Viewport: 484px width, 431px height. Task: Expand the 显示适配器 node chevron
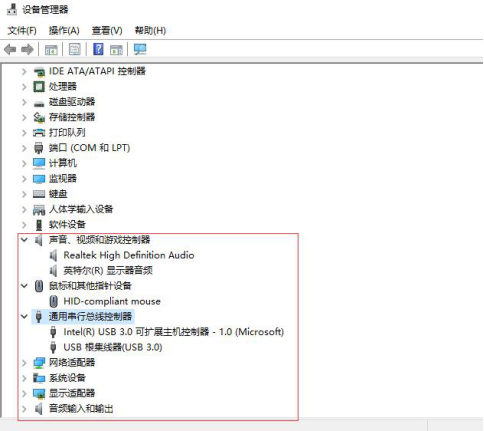[x=24, y=393]
